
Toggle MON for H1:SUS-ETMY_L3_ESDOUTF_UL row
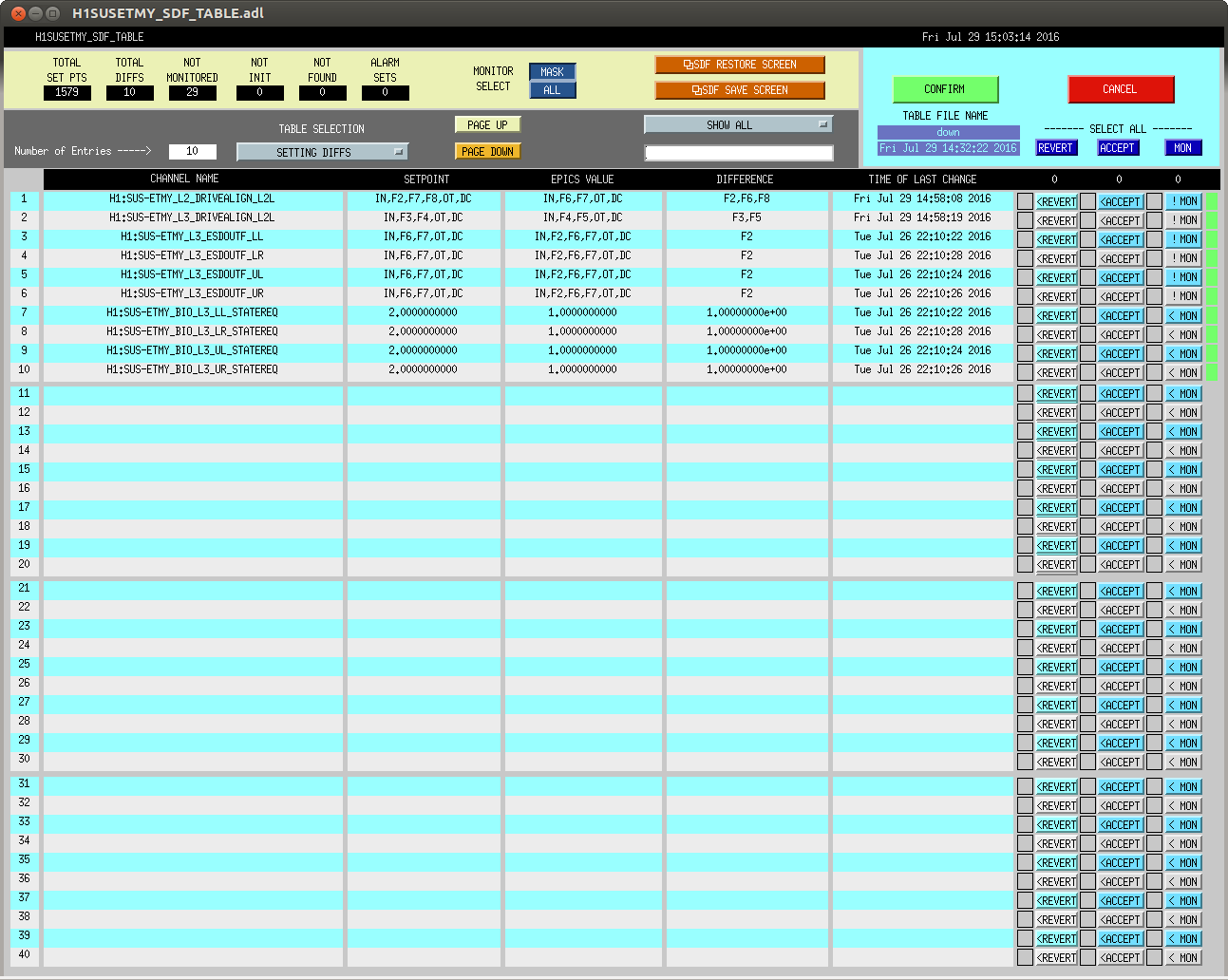pos(1183,277)
